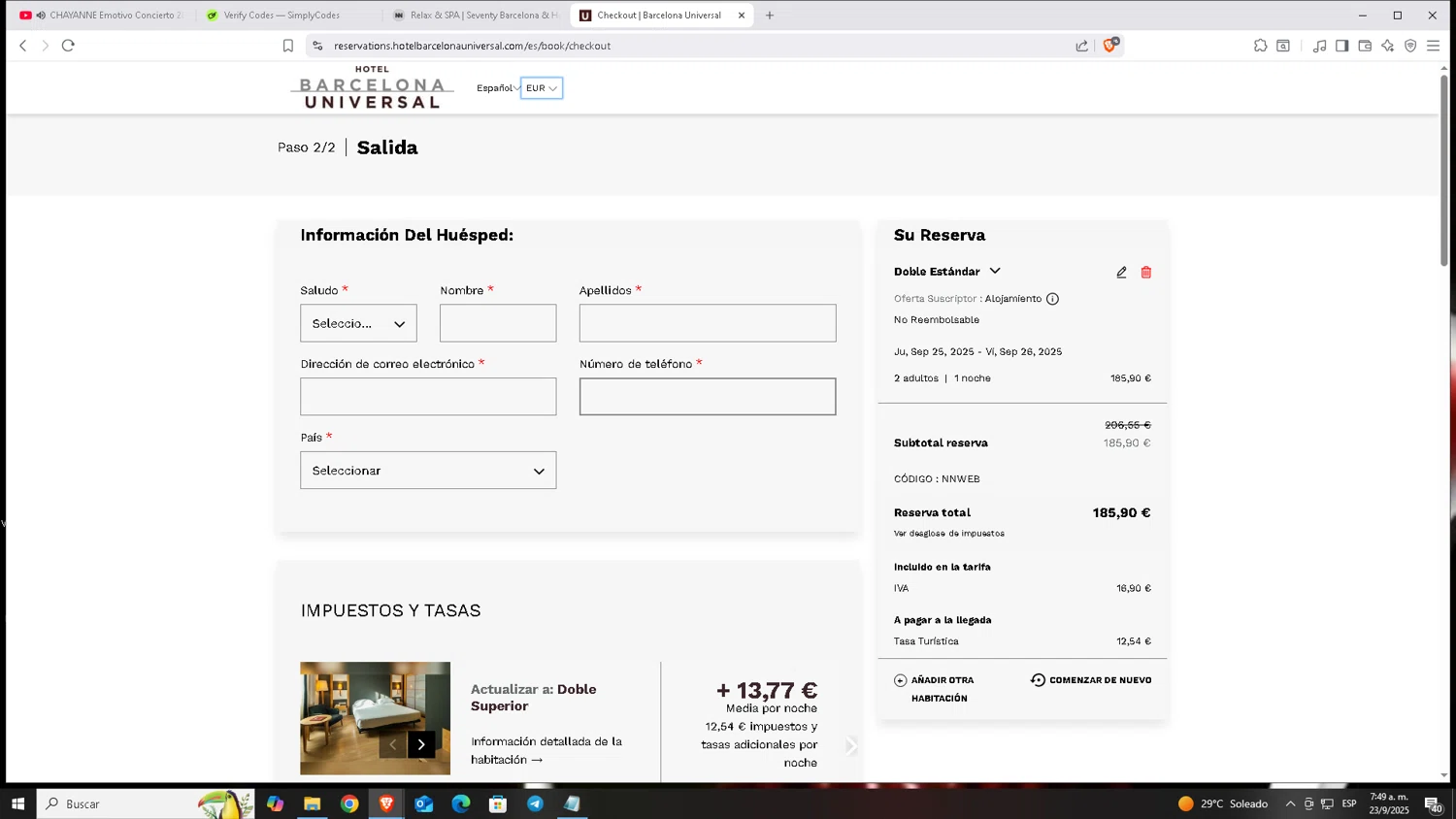Click the tab search icon in browser toolbar
This screenshot has width=1456, height=819.
[x=1283, y=46]
